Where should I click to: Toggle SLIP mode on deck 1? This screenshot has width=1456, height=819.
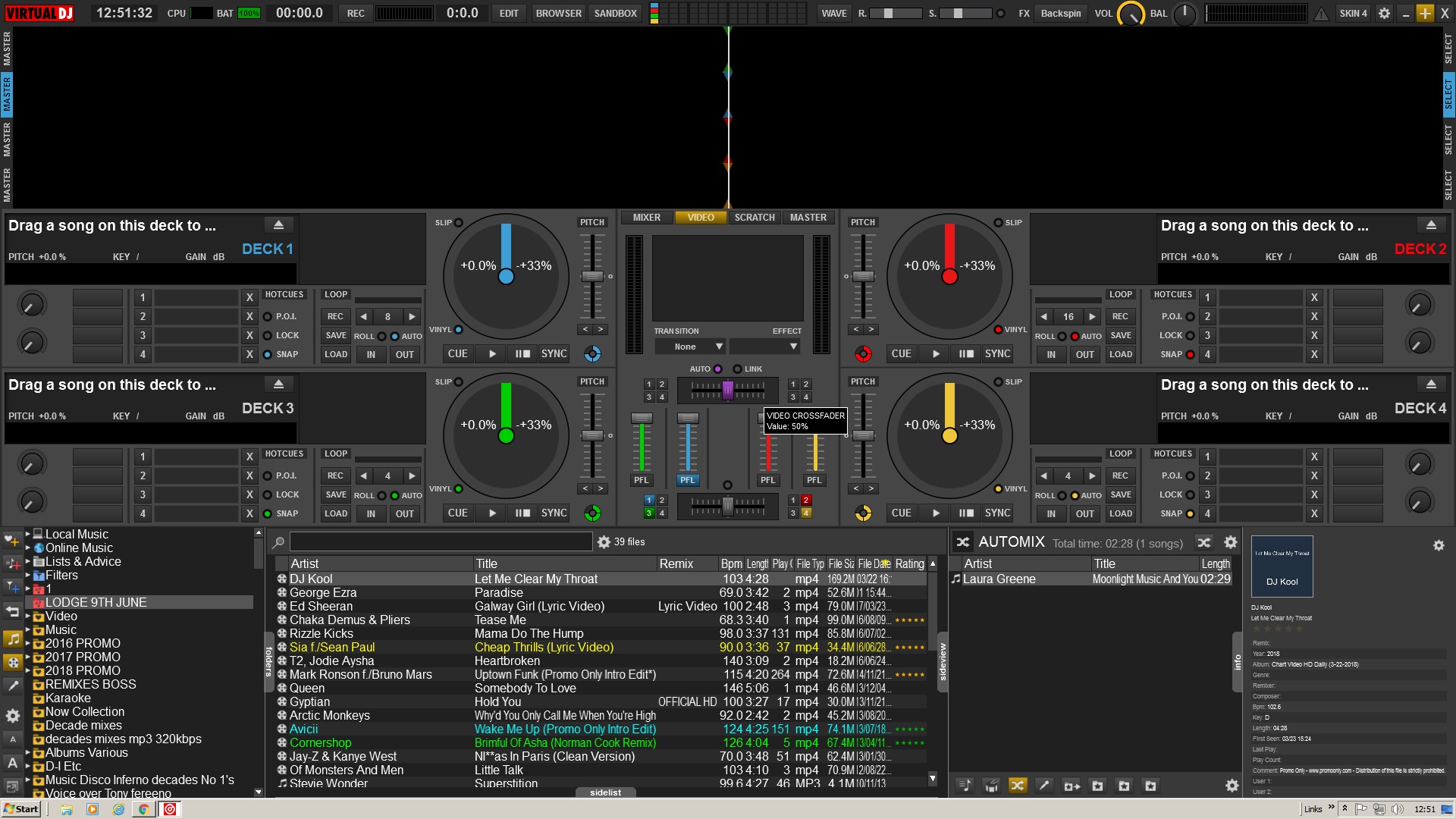coord(458,223)
